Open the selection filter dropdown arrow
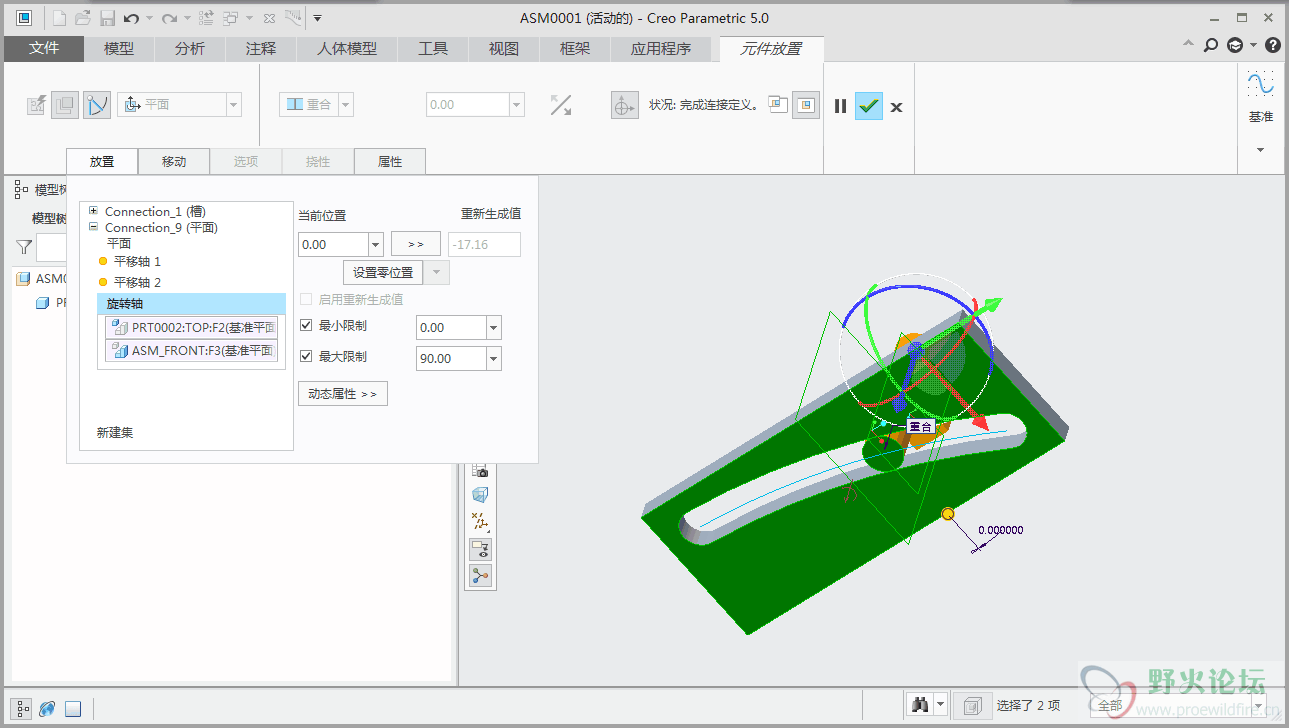This screenshot has width=1289, height=728. click(1258, 705)
